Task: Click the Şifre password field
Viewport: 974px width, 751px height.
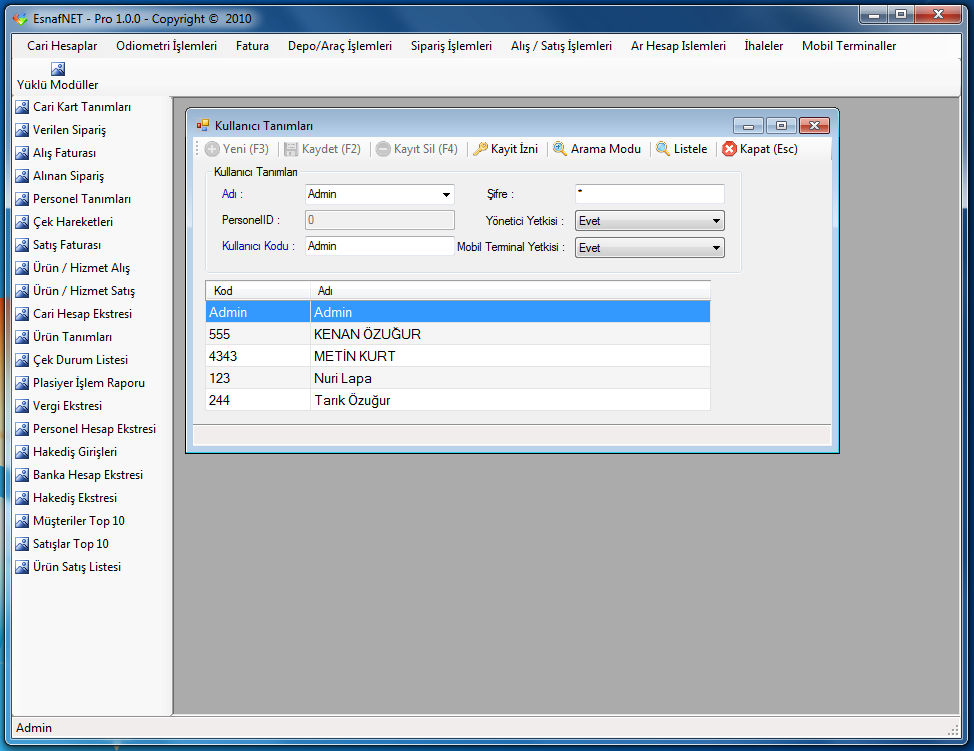Action: 649,194
